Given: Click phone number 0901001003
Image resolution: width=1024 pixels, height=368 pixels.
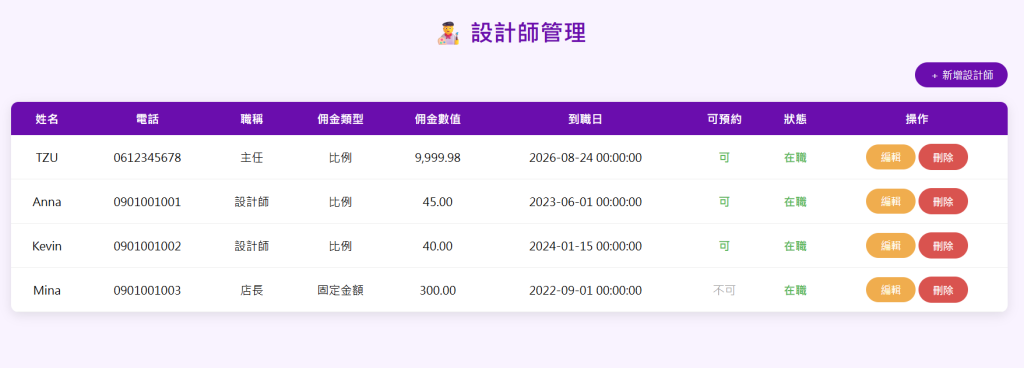Looking at the screenshot, I should point(147,290).
